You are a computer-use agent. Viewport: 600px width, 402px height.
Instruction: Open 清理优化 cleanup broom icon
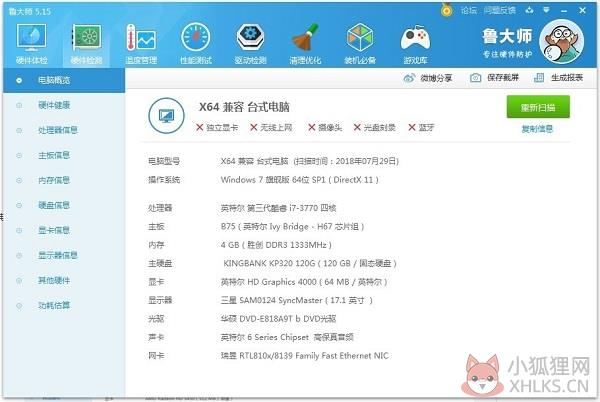pyautogui.click(x=305, y=43)
